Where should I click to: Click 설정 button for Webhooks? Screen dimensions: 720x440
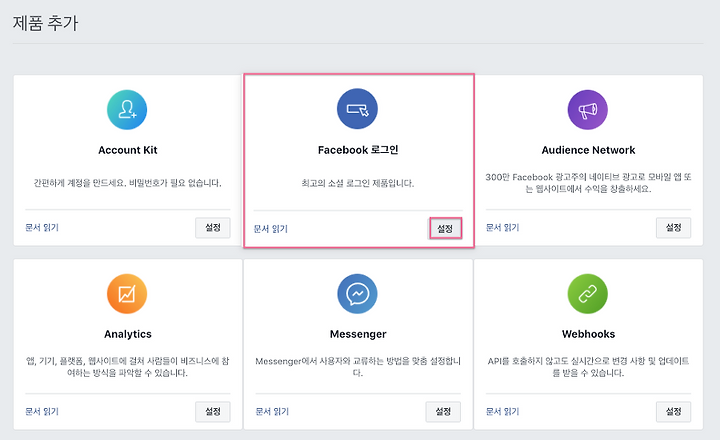click(x=673, y=412)
